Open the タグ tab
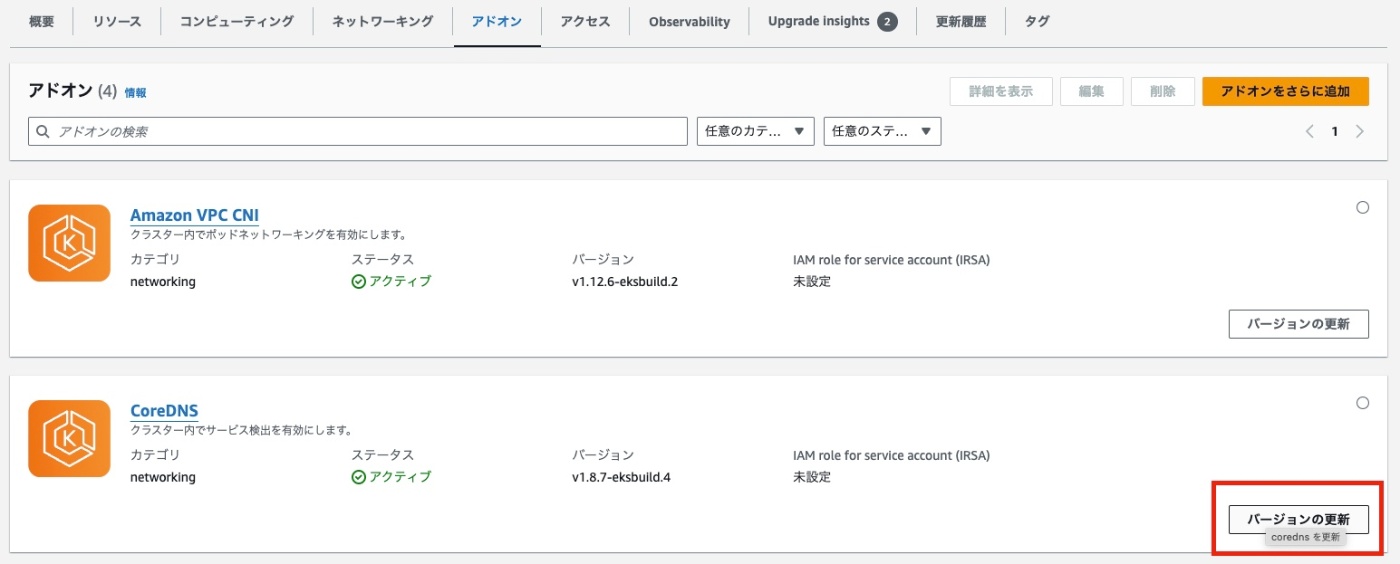 pyautogui.click(x=1037, y=21)
